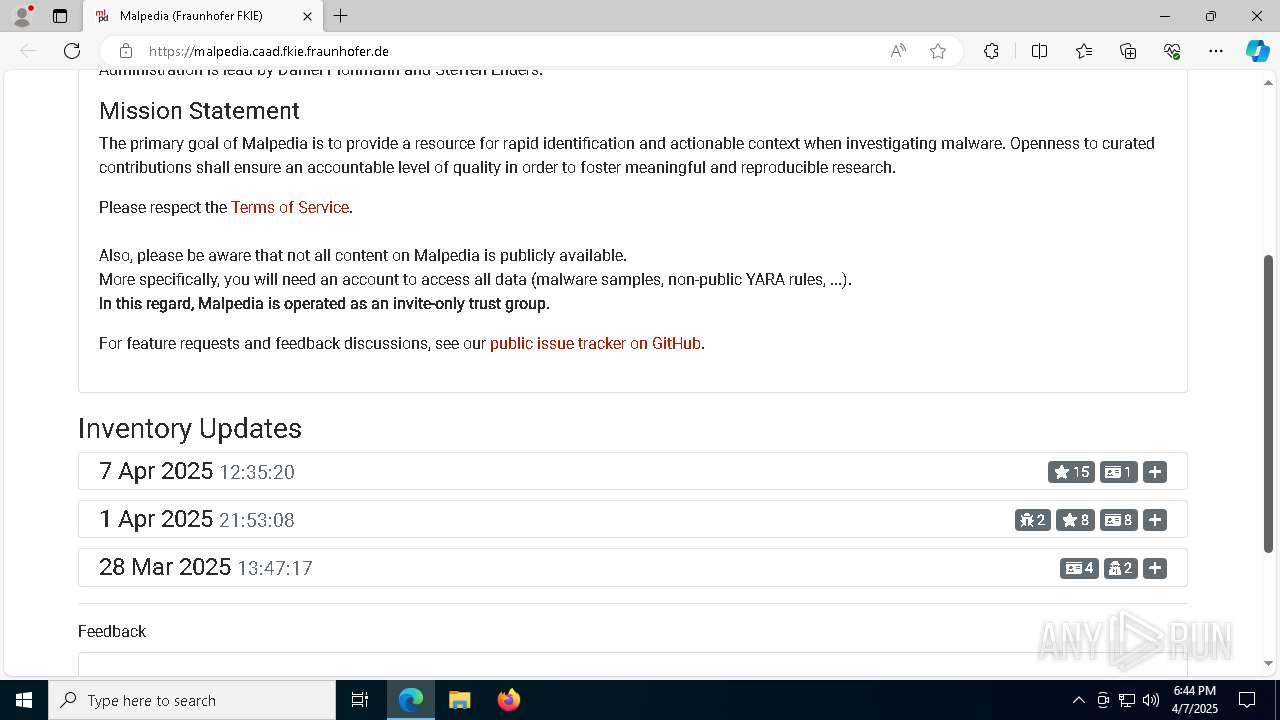Click the card badge showing 8
1280x720 pixels.
click(1119, 520)
